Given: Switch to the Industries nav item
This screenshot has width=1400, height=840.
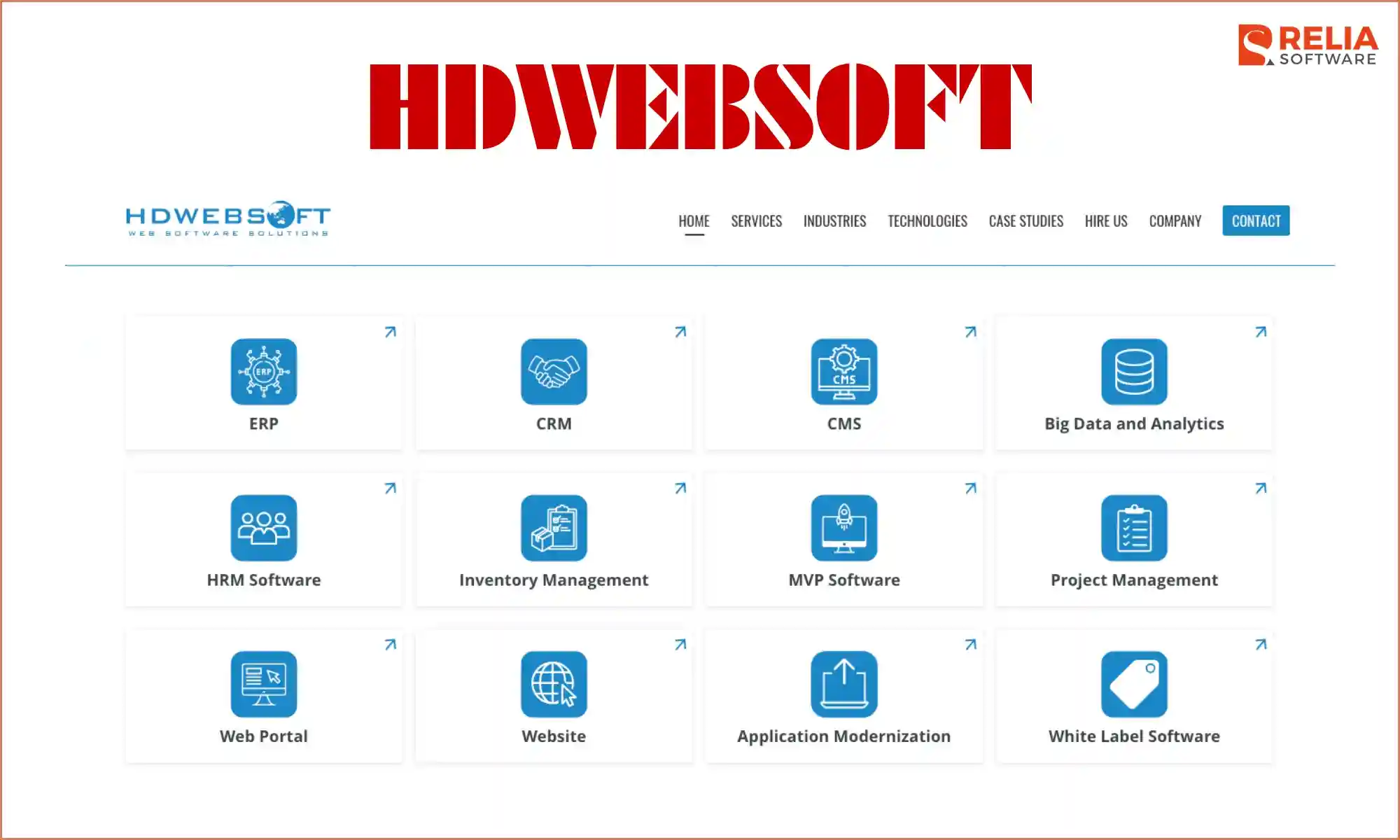Looking at the screenshot, I should point(835,221).
